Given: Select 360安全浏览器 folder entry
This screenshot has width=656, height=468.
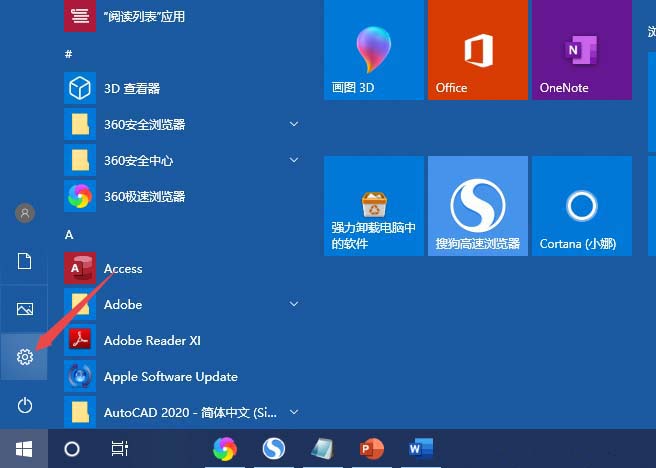Looking at the screenshot, I should tap(184, 124).
